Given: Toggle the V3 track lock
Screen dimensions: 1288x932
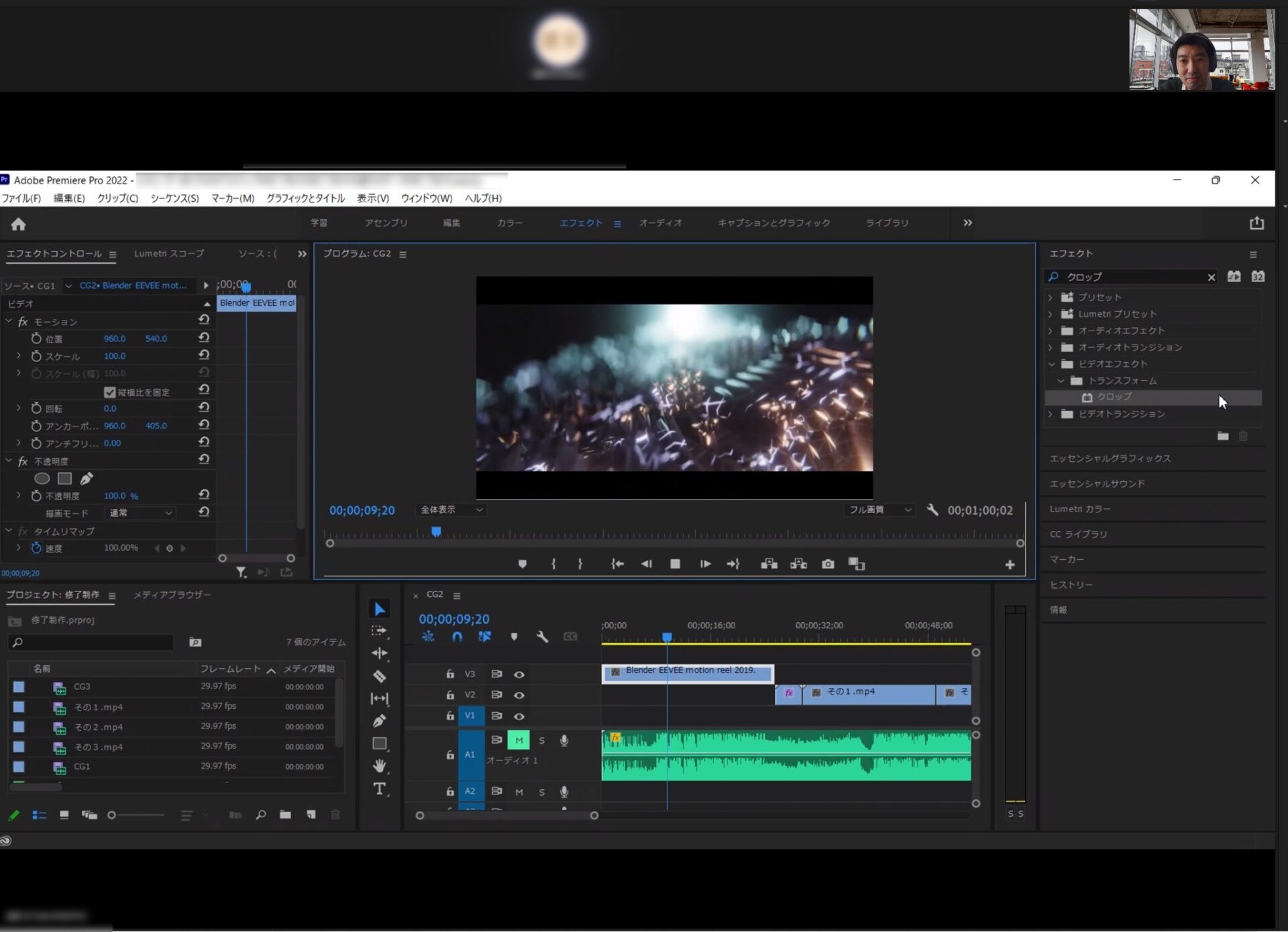Looking at the screenshot, I should click(x=450, y=674).
